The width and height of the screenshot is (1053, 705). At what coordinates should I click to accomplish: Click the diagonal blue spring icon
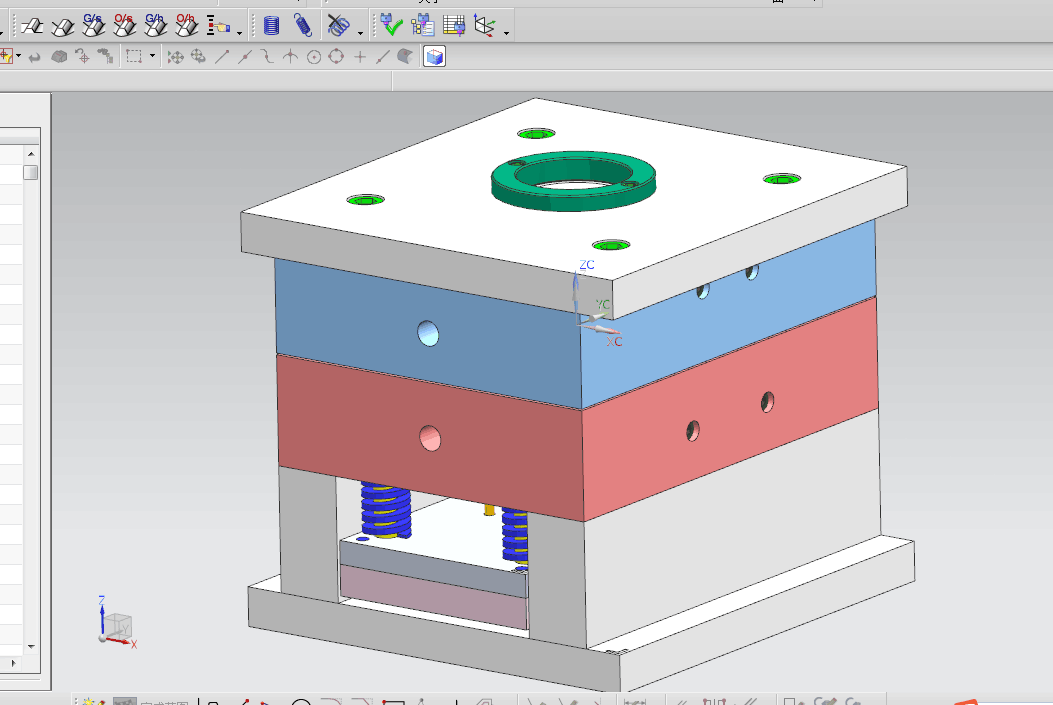(302, 26)
